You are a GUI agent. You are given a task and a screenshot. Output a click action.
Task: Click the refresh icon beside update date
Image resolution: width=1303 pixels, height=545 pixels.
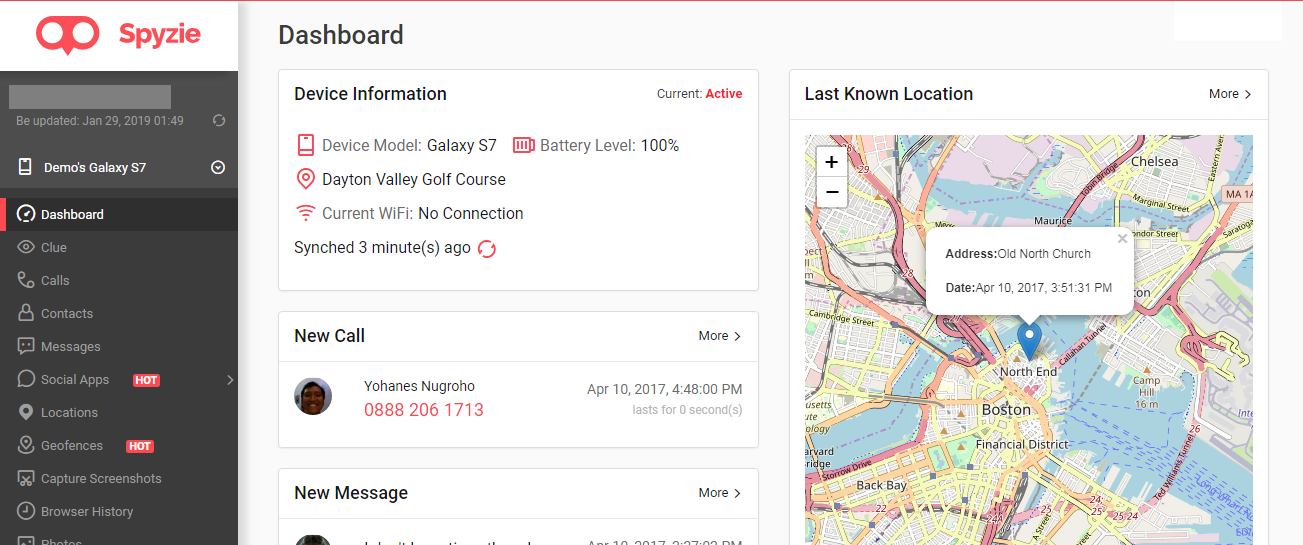[219, 121]
